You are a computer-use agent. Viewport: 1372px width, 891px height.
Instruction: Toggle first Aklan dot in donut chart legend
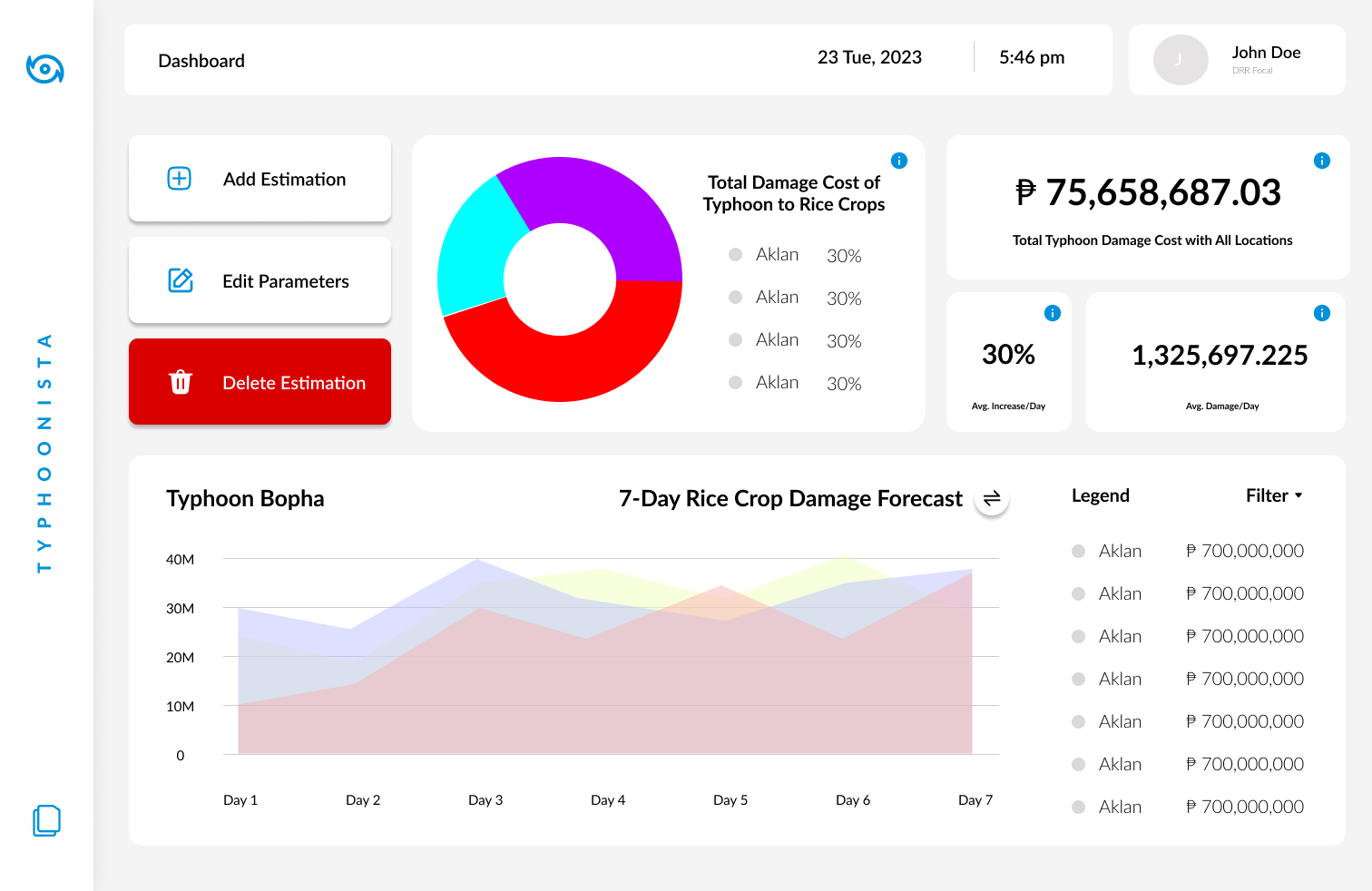click(736, 255)
